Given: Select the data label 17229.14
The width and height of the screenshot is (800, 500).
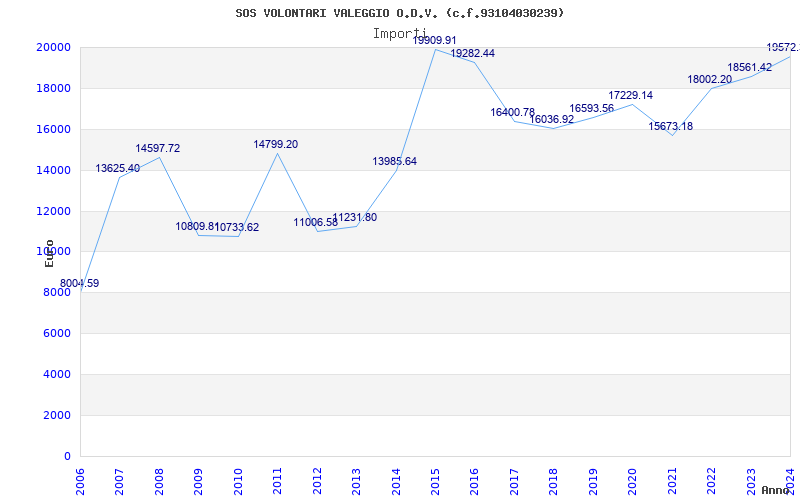Looking at the screenshot, I should pyautogui.click(x=631, y=95).
